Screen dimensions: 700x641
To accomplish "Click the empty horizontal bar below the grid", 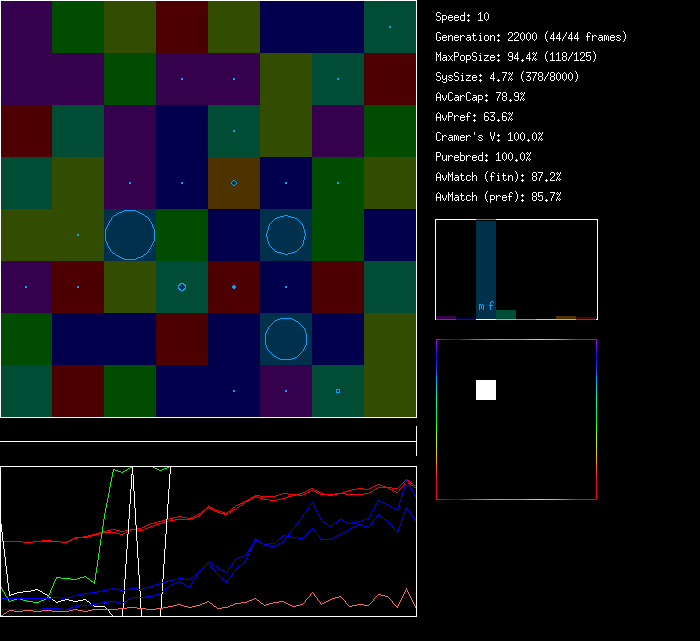I will 208,431.
